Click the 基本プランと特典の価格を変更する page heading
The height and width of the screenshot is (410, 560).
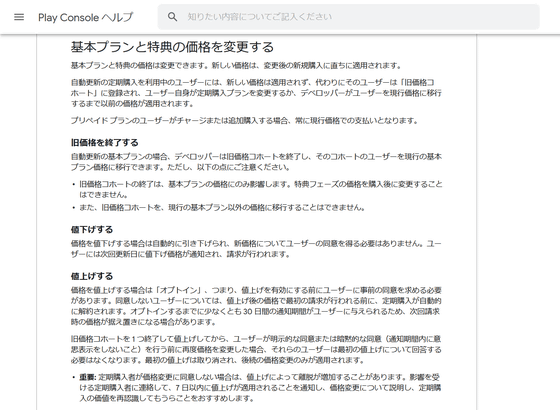click(172, 47)
